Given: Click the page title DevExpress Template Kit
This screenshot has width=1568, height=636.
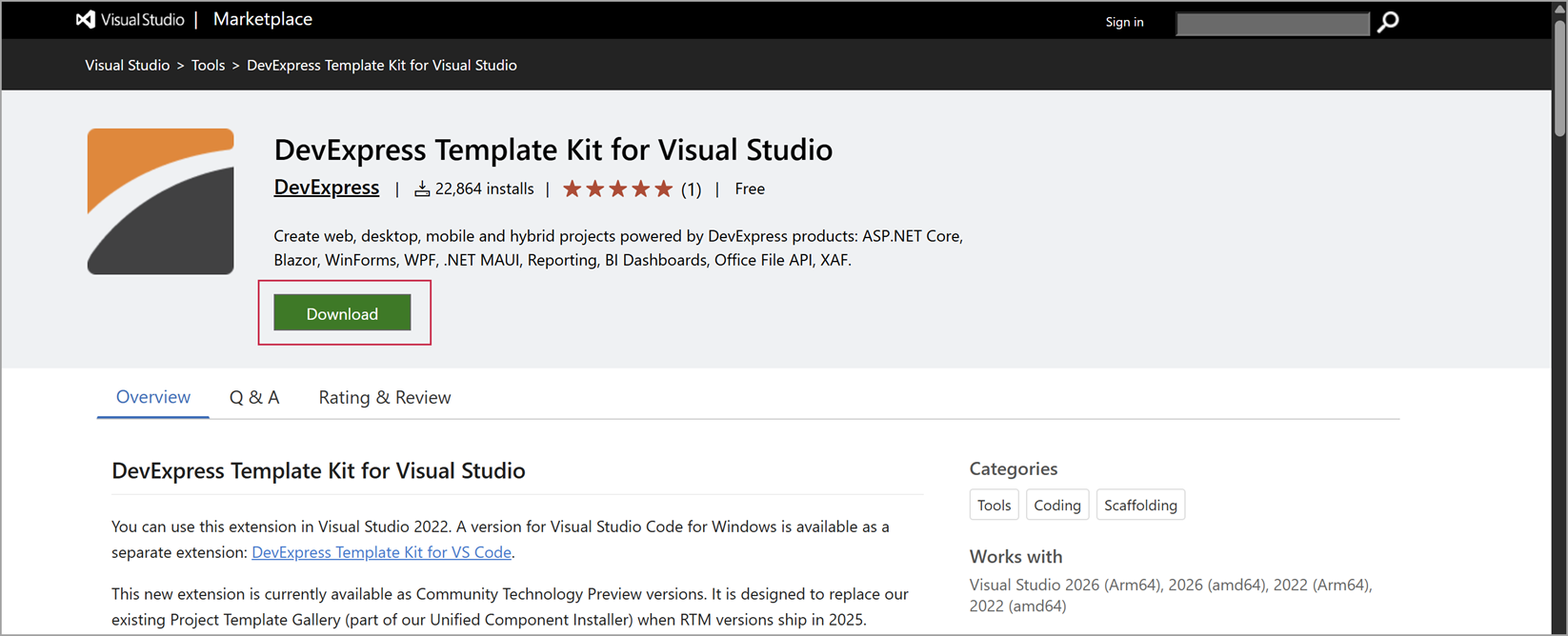Looking at the screenshot, I should click(x=553, y=149).
